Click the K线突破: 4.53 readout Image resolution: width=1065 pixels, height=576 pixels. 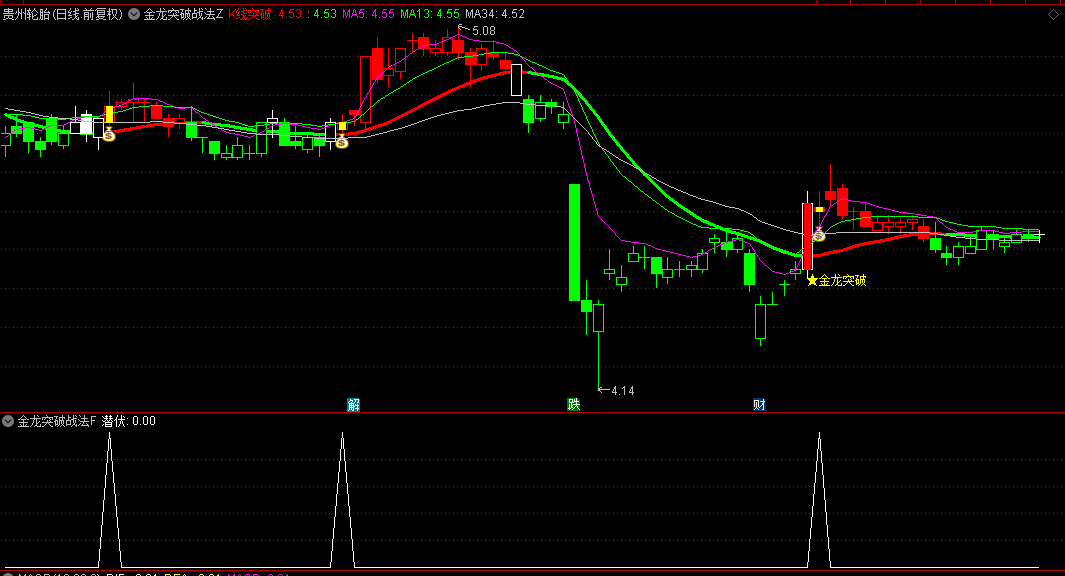(265, 14)
